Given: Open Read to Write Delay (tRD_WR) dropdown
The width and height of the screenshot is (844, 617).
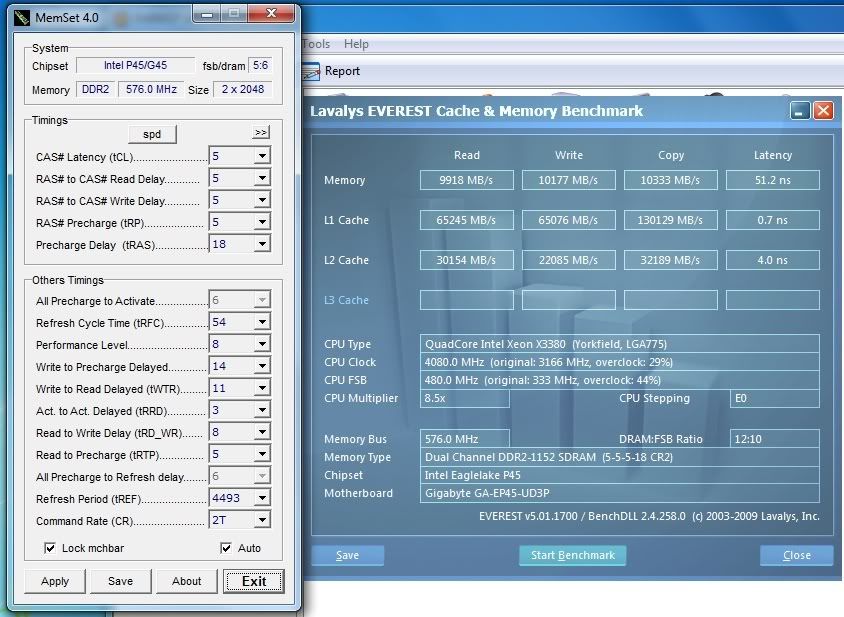Looking at the screenshot, I should pyautogui.click(x=262, y=433).
